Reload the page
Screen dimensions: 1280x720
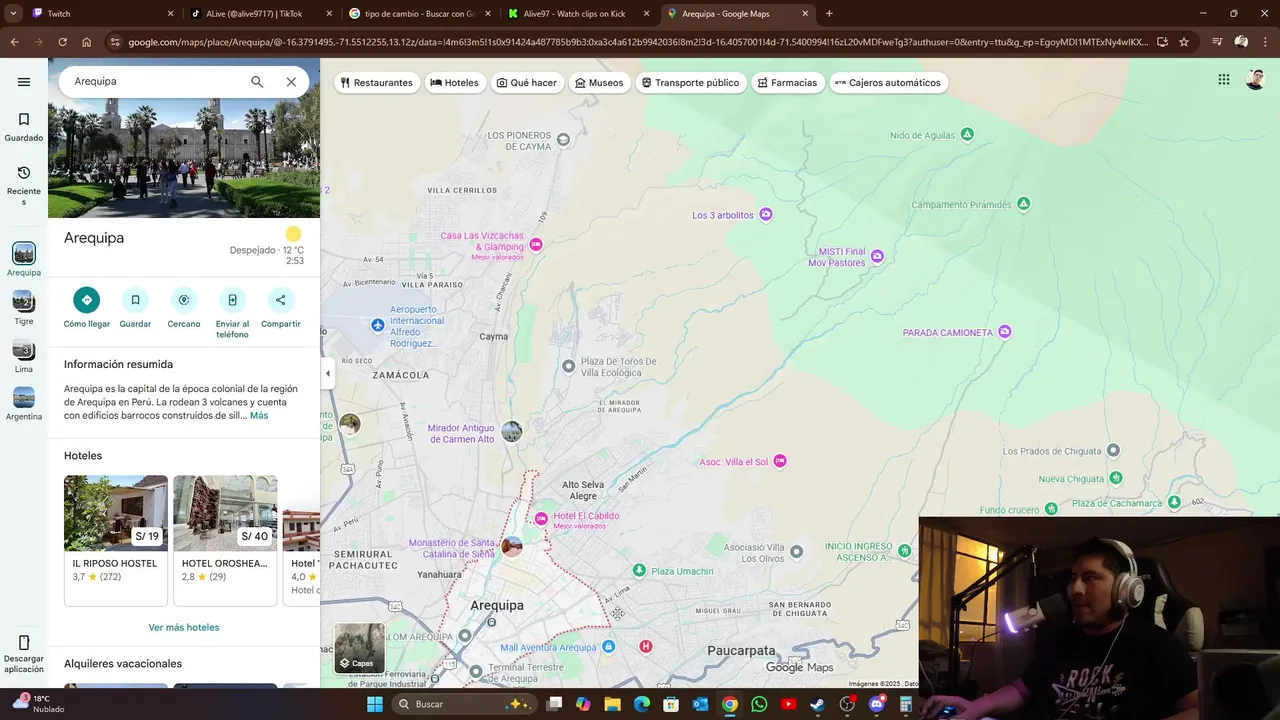tap(62, 42)
